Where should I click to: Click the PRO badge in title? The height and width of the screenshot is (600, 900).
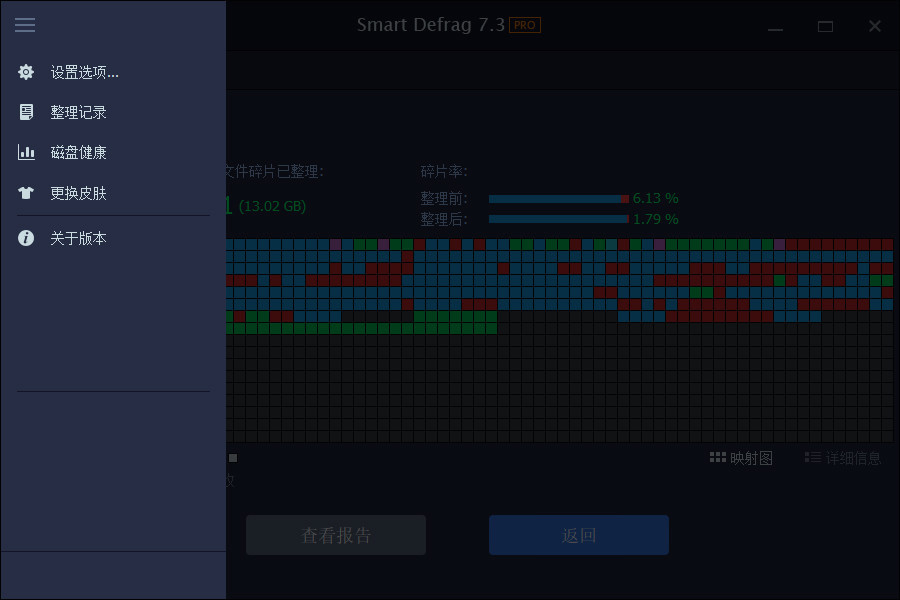[525, 25]
